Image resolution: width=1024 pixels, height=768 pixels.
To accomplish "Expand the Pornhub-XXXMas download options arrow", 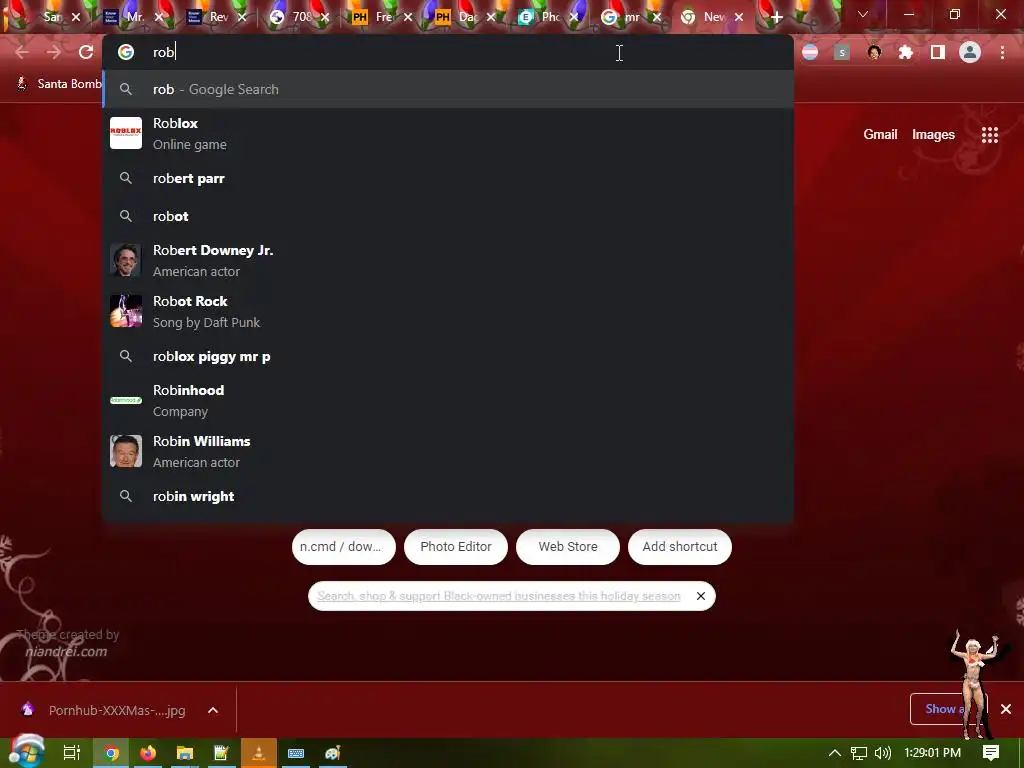I will coord(213,710).
